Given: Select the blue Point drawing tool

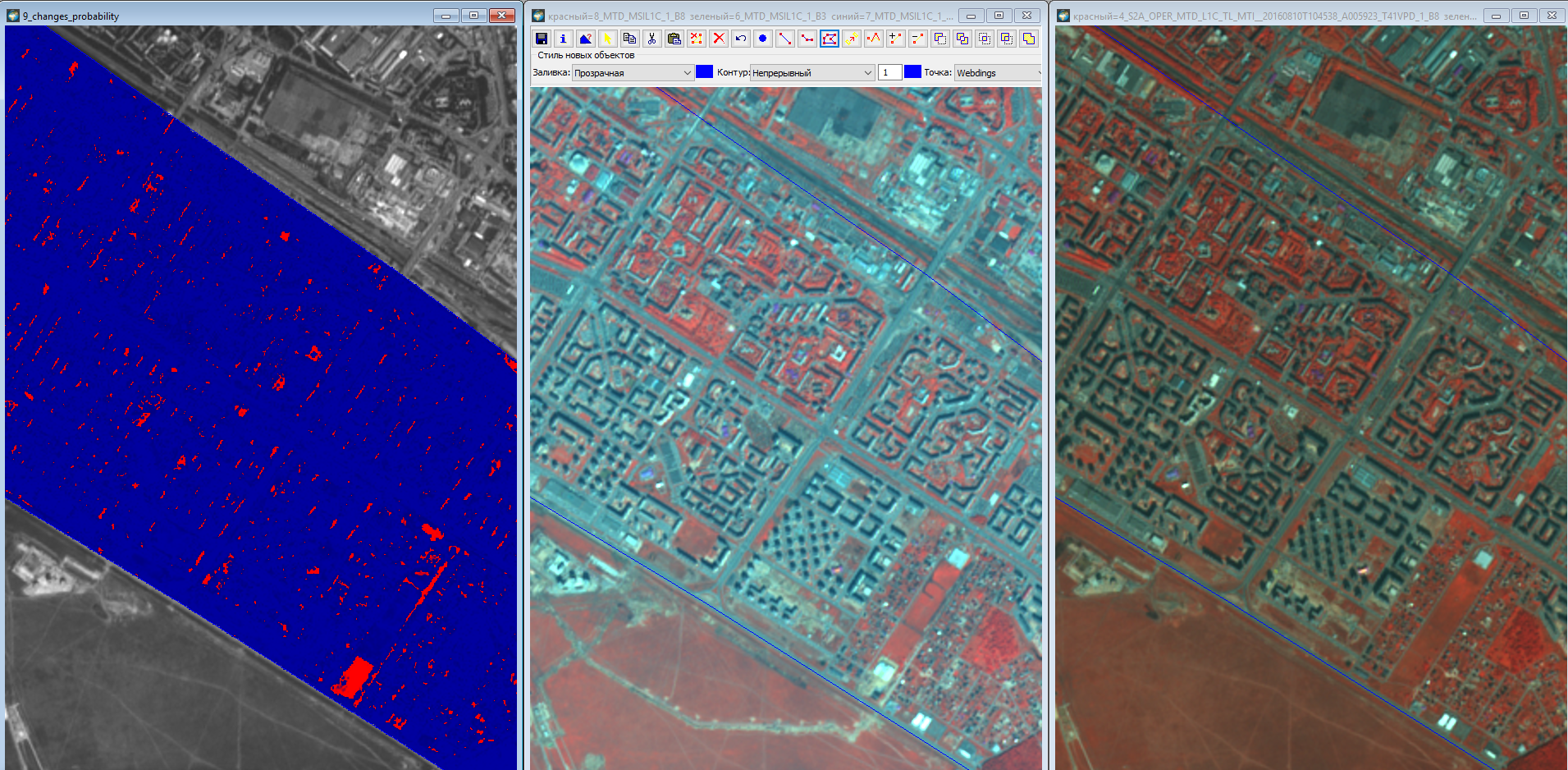Looking at the screenshot, I should (763, 39).
